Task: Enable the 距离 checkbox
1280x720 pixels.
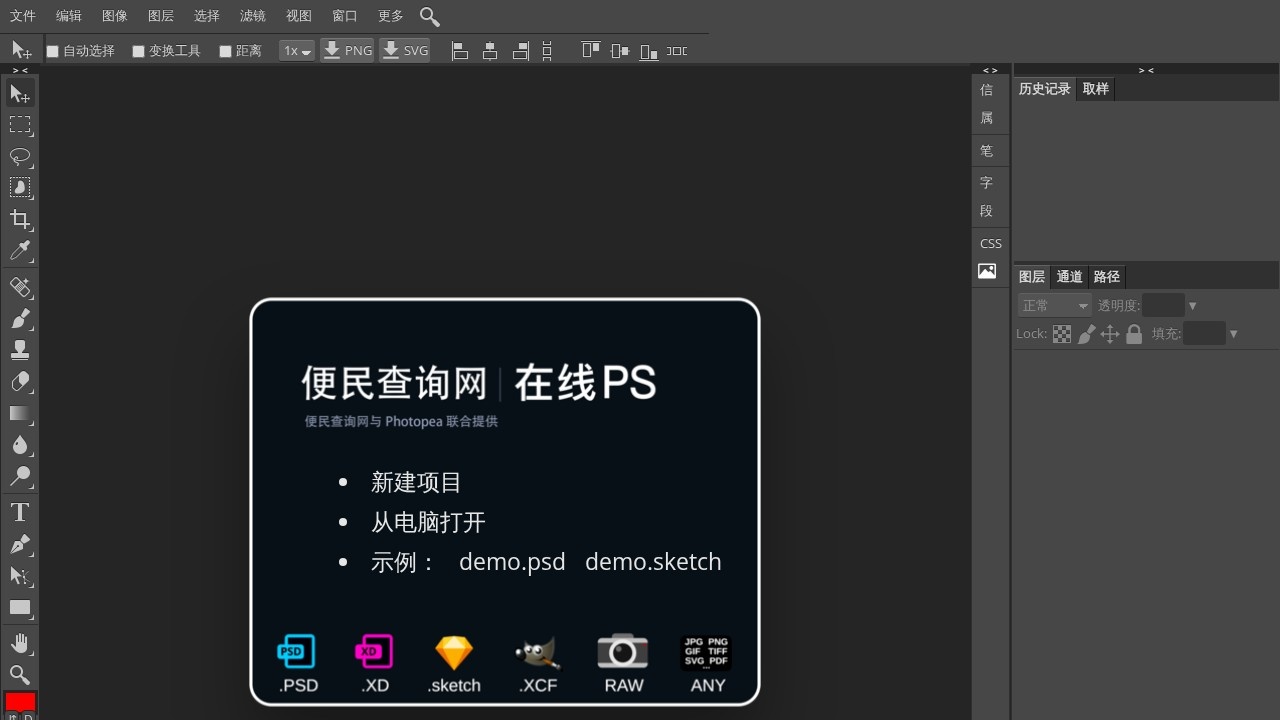Action: tap(226, 51)
